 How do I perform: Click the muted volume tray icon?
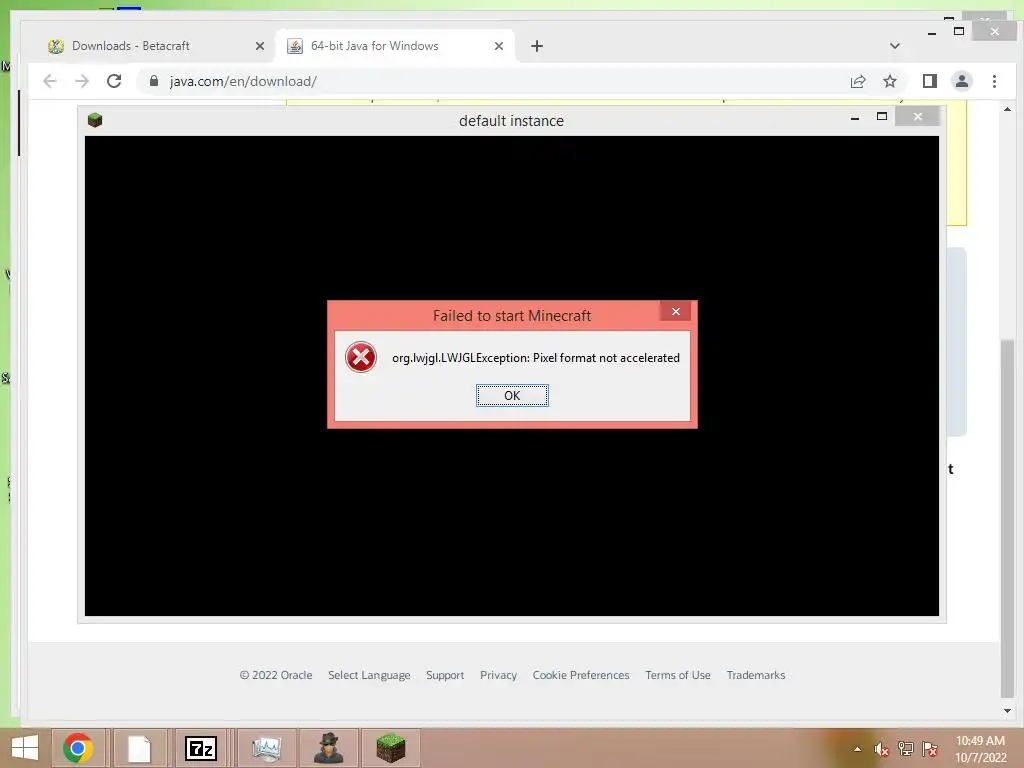point(882,749)
